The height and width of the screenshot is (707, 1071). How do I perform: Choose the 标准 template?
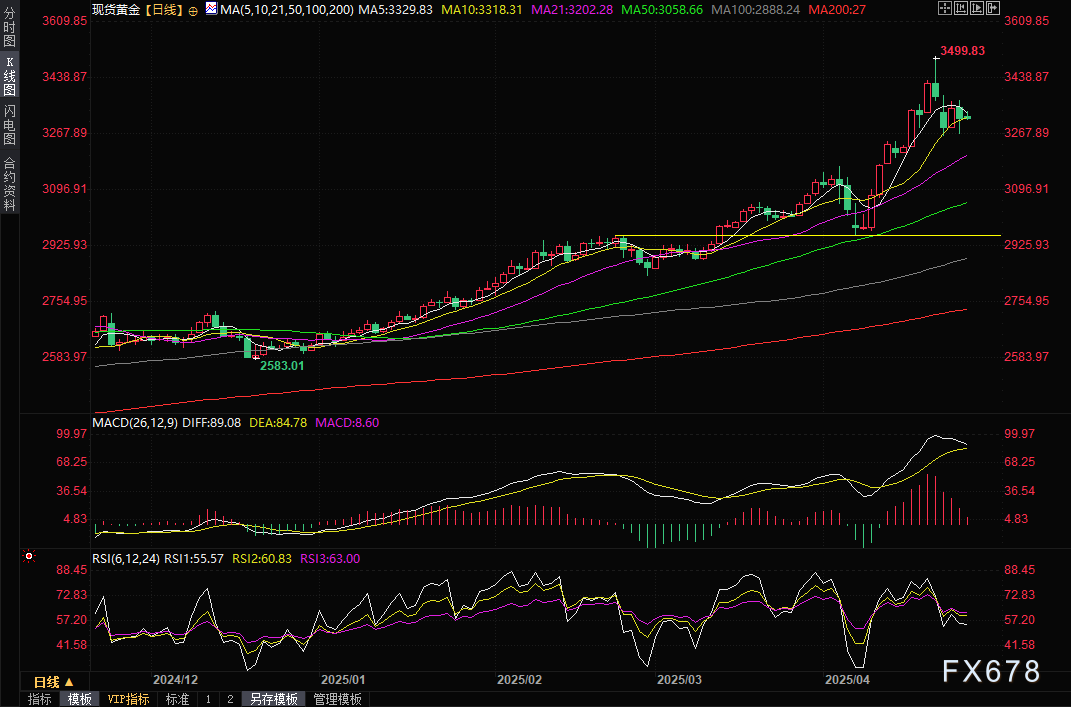(177, 699)
